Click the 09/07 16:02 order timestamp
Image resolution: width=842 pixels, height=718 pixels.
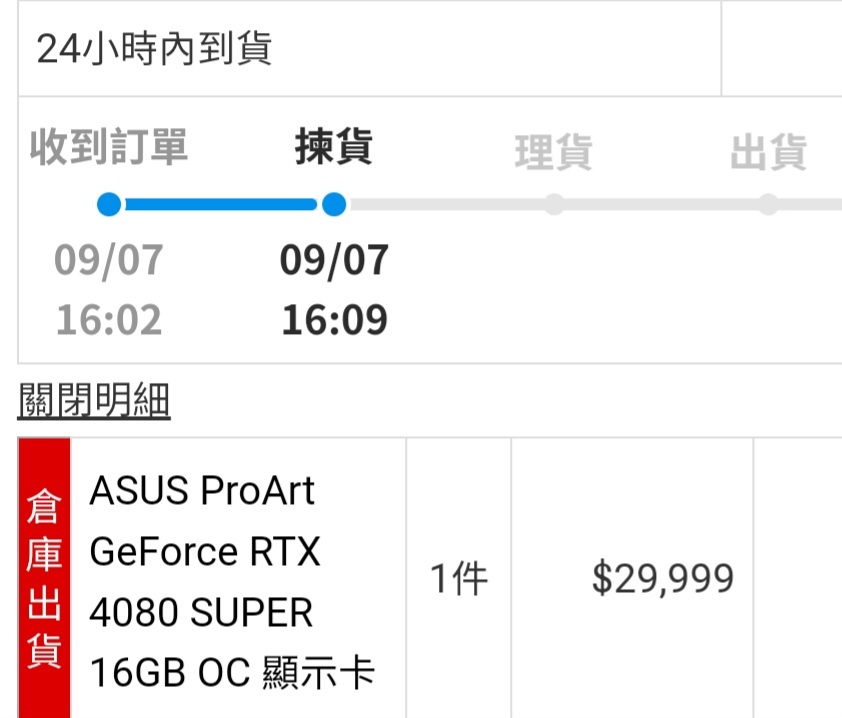point(109,290)
